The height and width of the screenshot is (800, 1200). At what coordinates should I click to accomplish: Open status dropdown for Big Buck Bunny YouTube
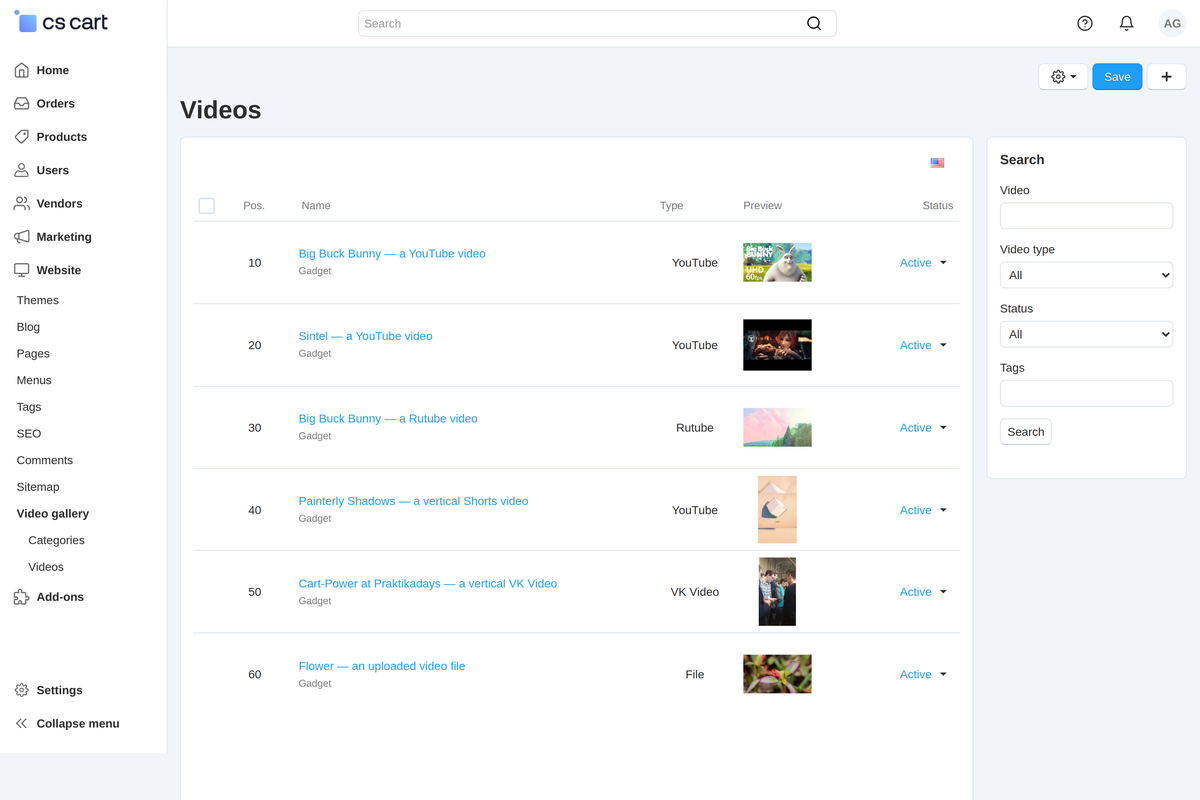point(923,263)
